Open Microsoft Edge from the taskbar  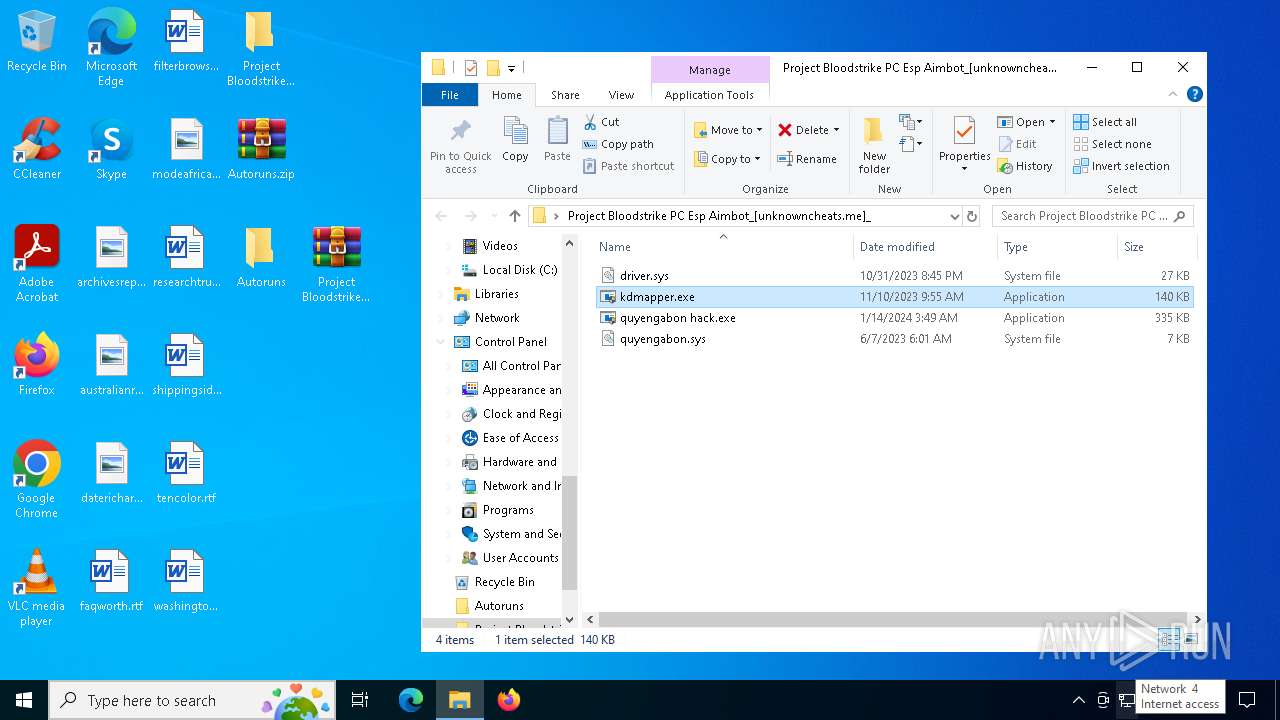click(x=411, y=700)
